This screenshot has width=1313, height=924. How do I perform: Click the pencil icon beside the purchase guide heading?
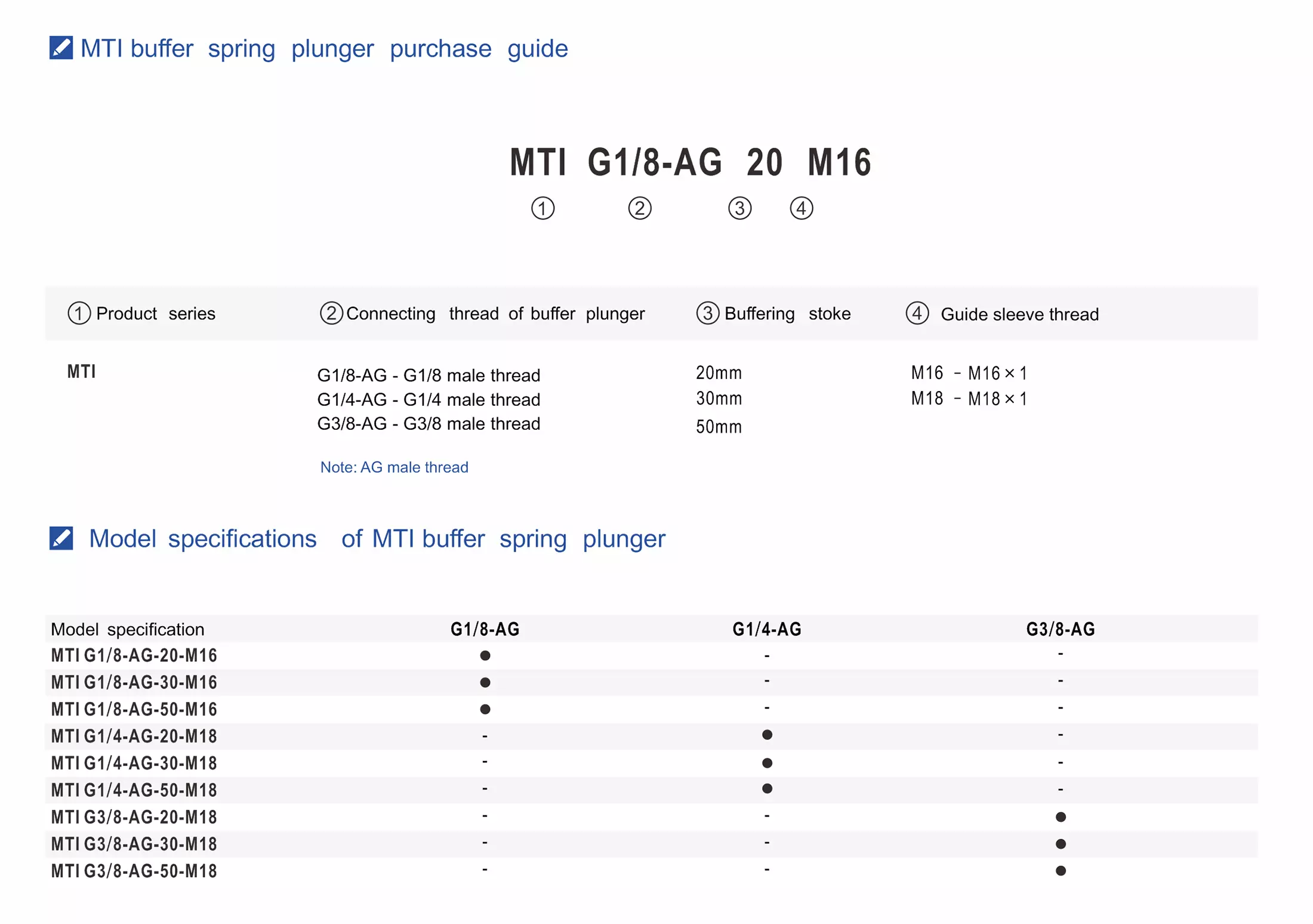[61, 48]
